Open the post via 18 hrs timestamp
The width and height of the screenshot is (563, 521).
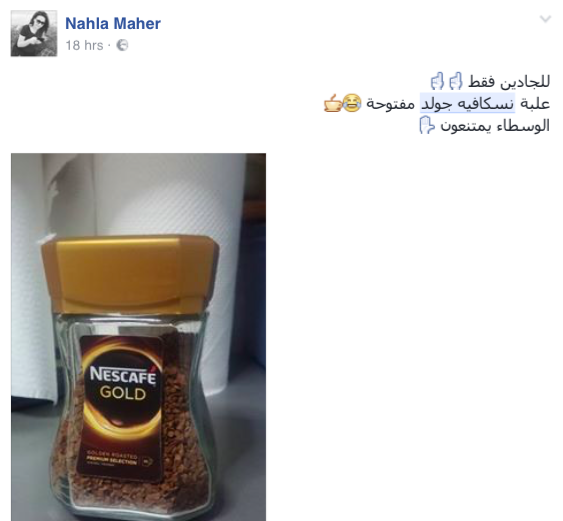[84, 46]
